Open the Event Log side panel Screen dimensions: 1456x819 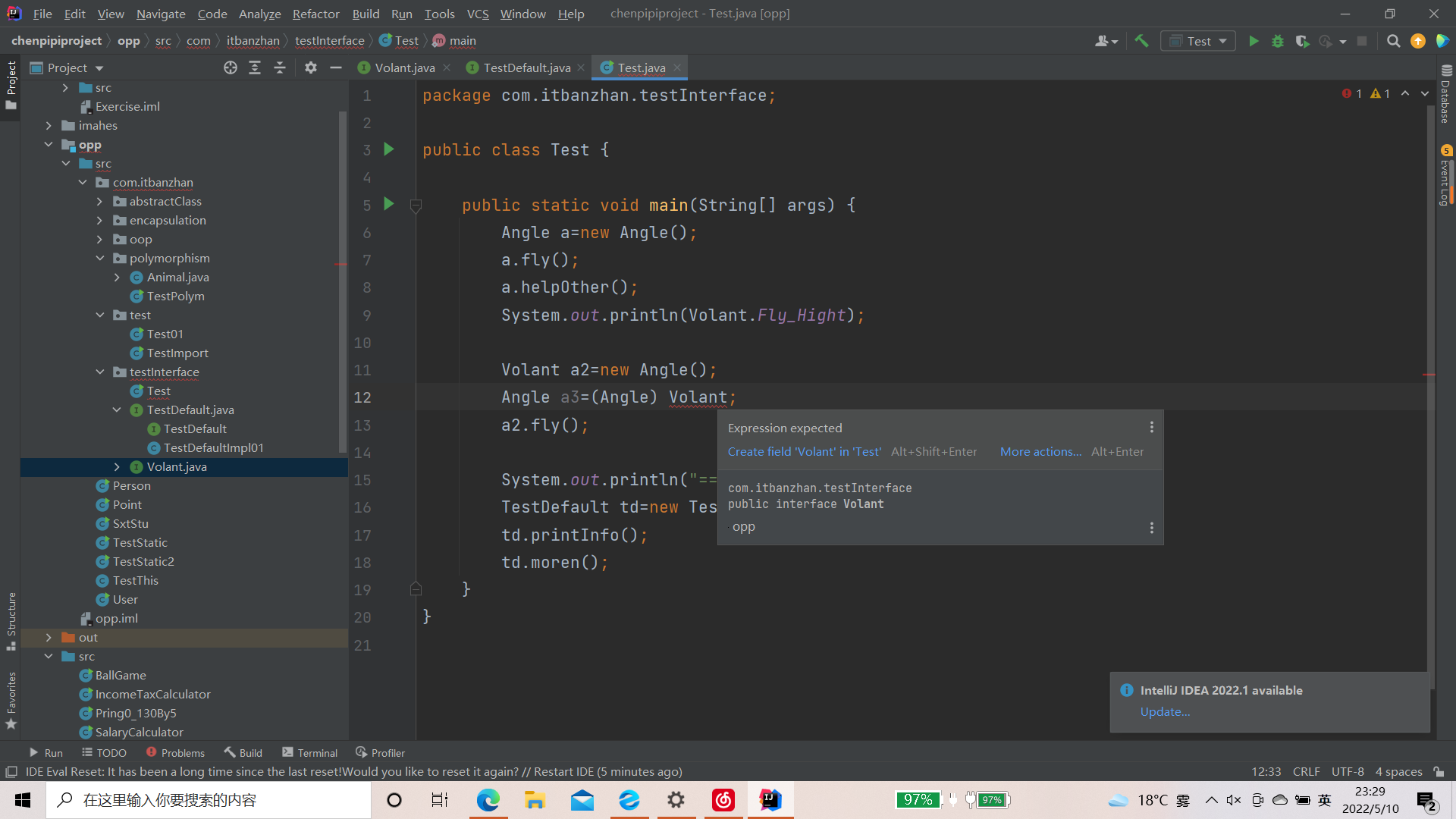pos(1445,176)
